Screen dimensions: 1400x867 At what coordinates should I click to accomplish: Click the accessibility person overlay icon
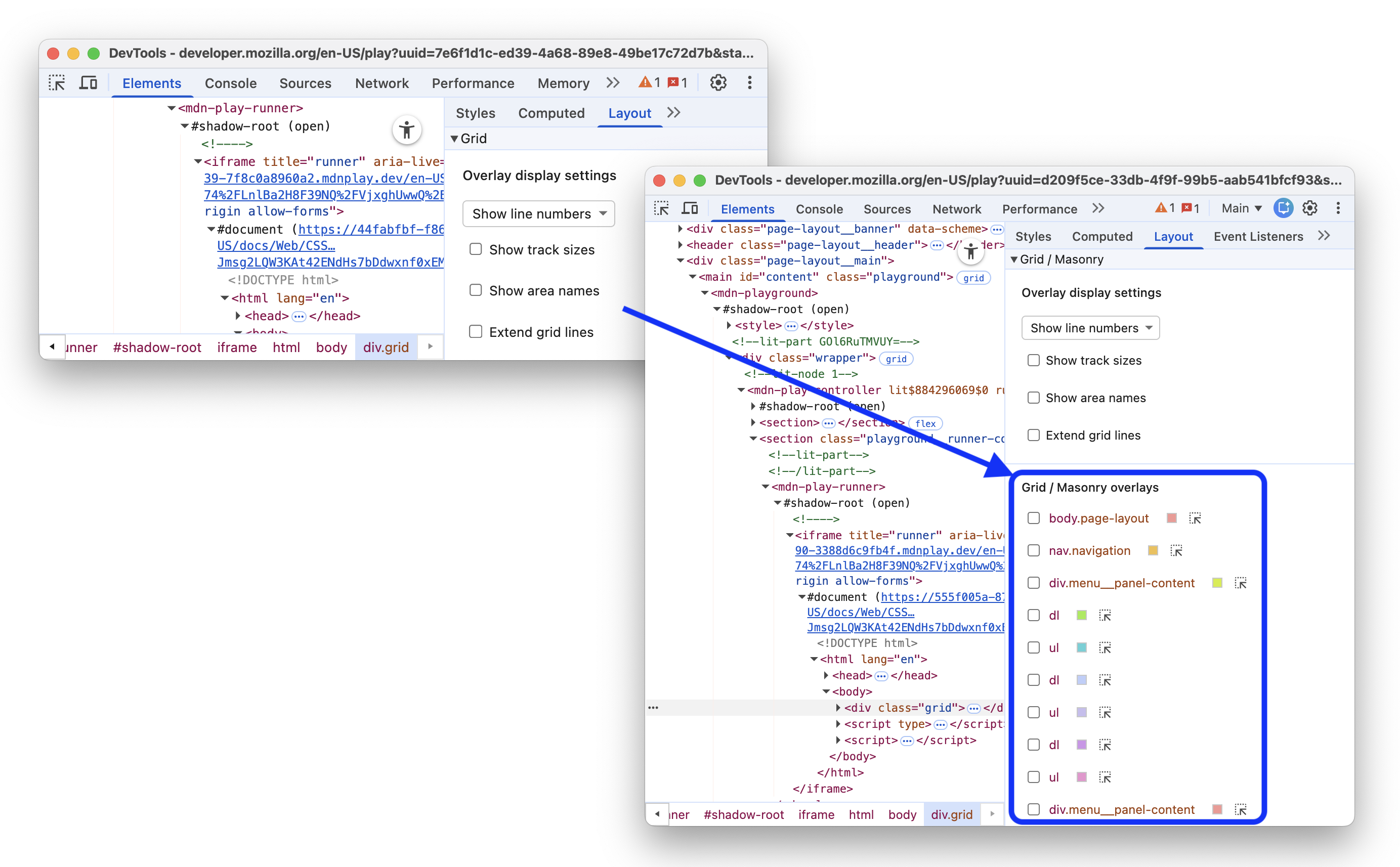tap(971, 251)
